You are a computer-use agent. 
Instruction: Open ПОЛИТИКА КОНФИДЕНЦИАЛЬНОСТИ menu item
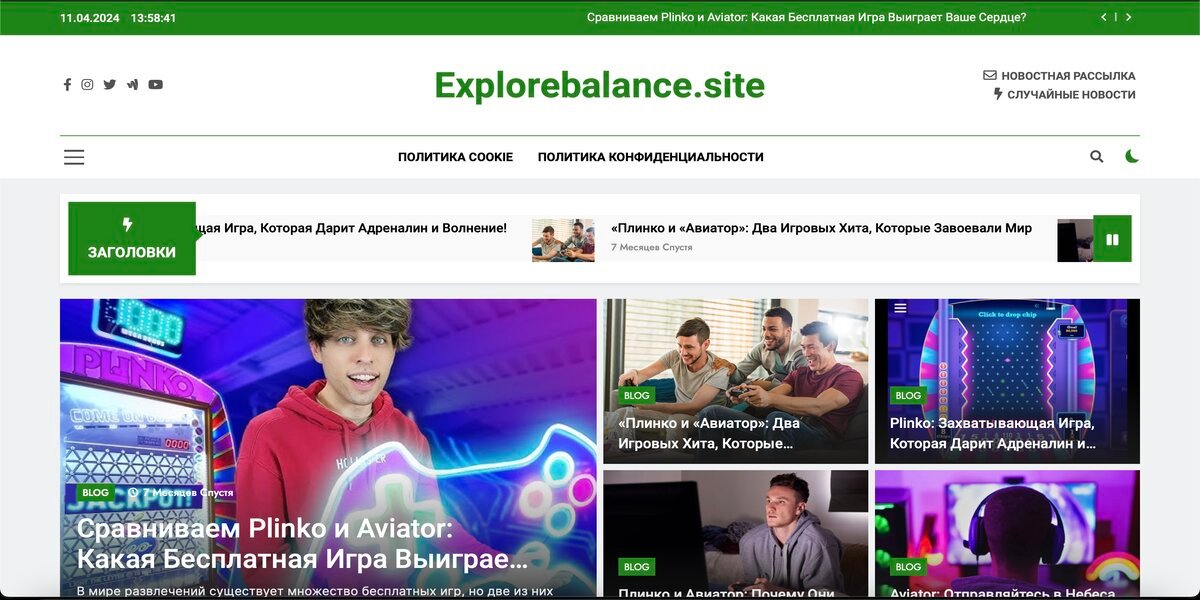coord(651,156)
